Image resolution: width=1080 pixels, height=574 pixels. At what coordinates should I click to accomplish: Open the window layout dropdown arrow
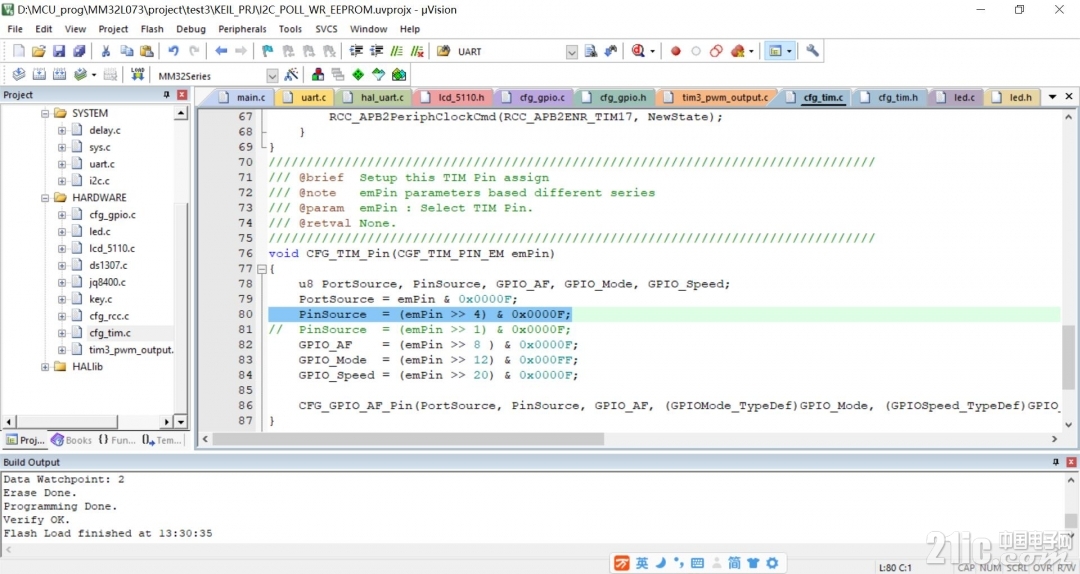[x=789, y=51]
